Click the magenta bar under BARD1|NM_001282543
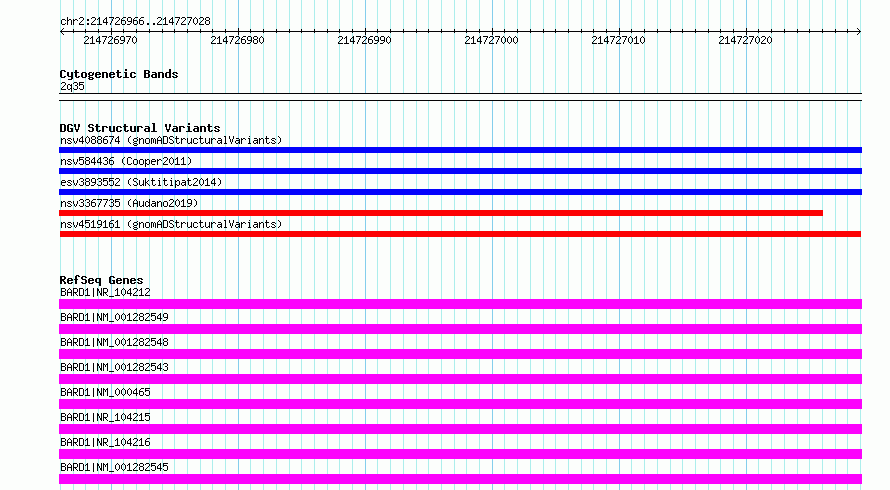Screen dimensions: 890x490 (x=460, y=379)
